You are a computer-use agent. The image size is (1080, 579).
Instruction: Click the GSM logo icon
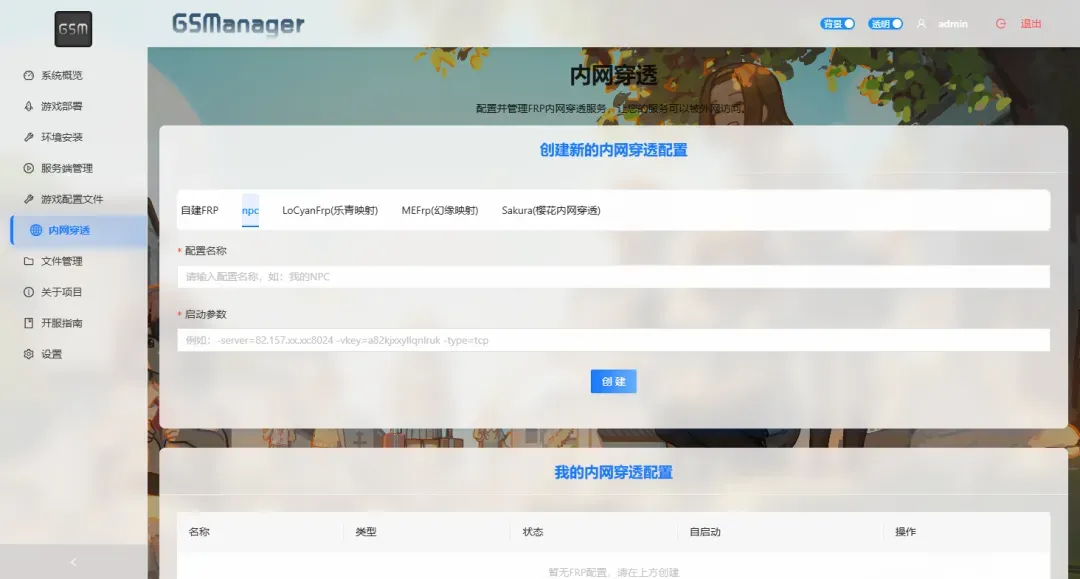pos(73,29)
